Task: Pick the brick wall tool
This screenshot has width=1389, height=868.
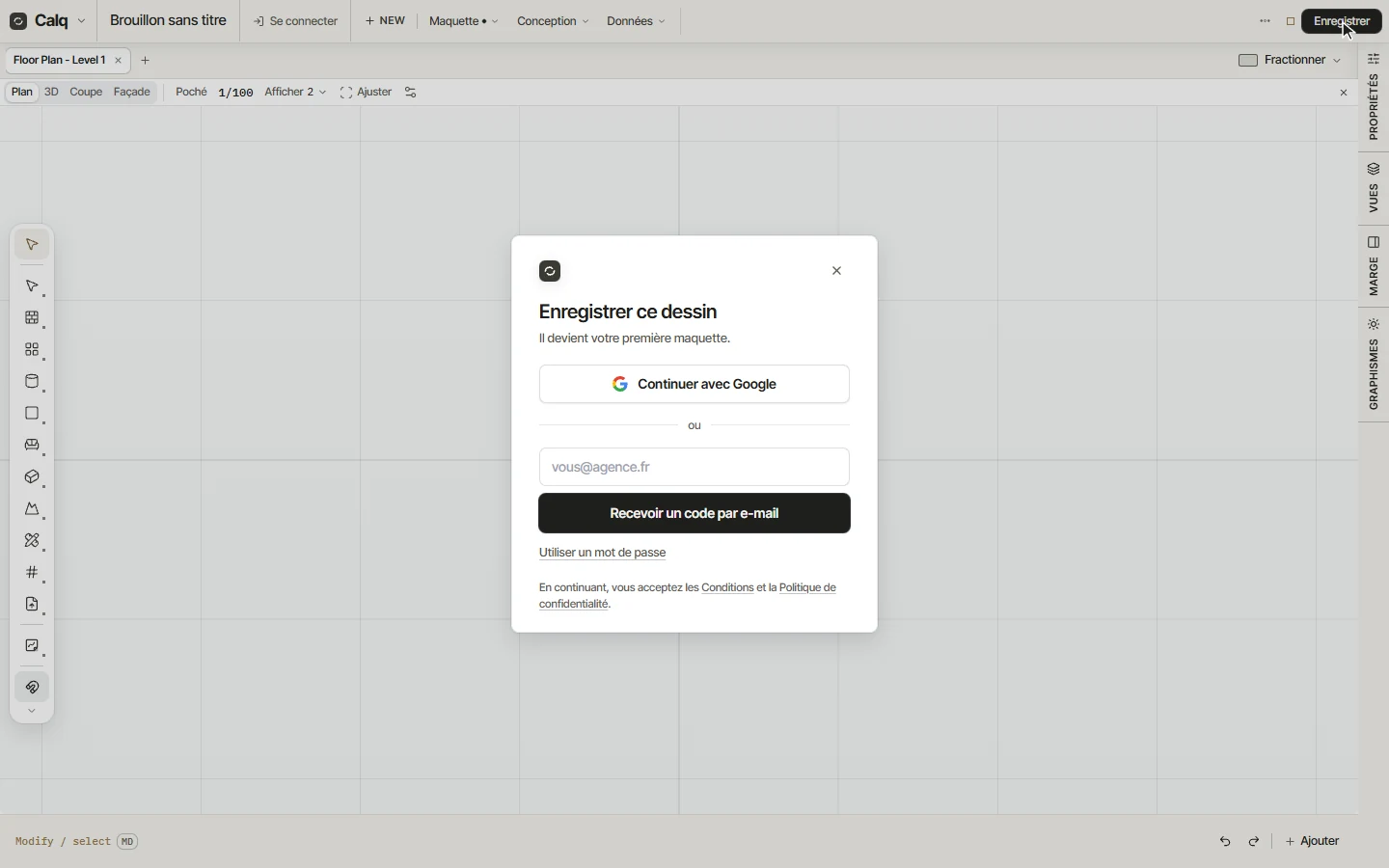Action: [32, 318]
